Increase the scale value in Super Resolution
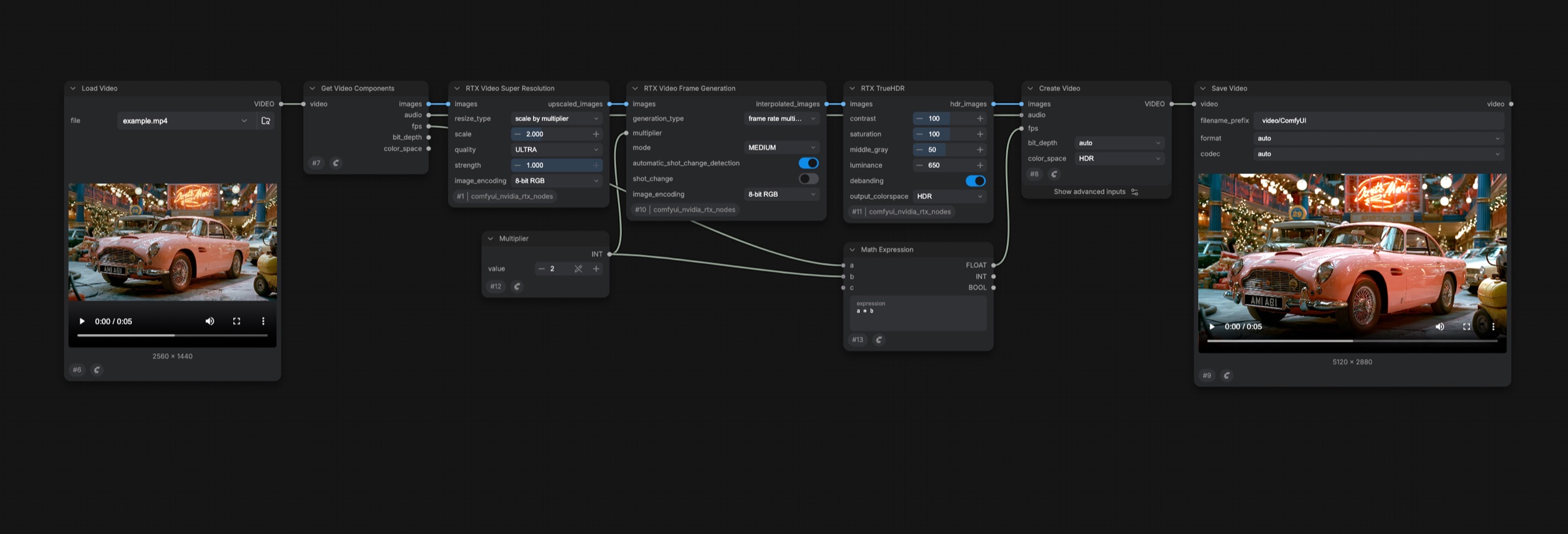 pyautogui.click(x=596, y=134)
